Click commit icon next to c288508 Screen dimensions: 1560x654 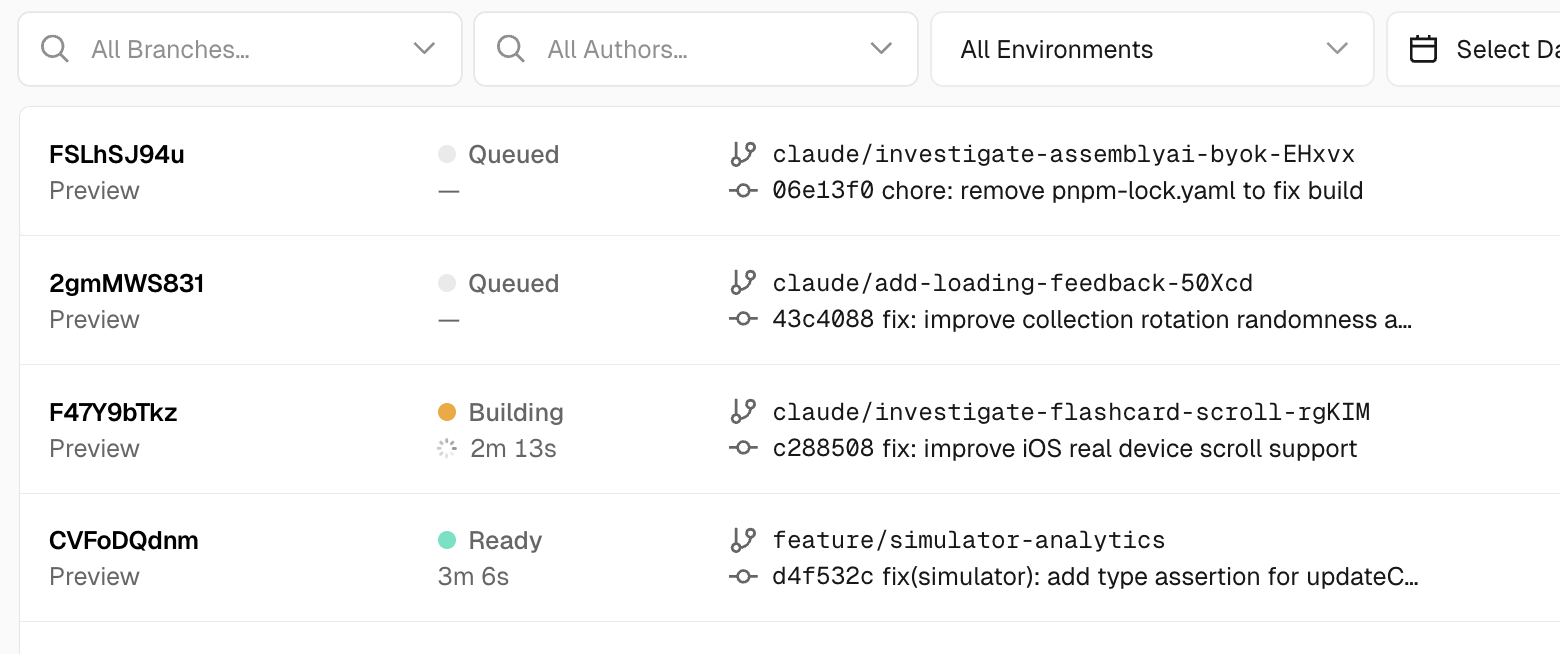[742, 449]
